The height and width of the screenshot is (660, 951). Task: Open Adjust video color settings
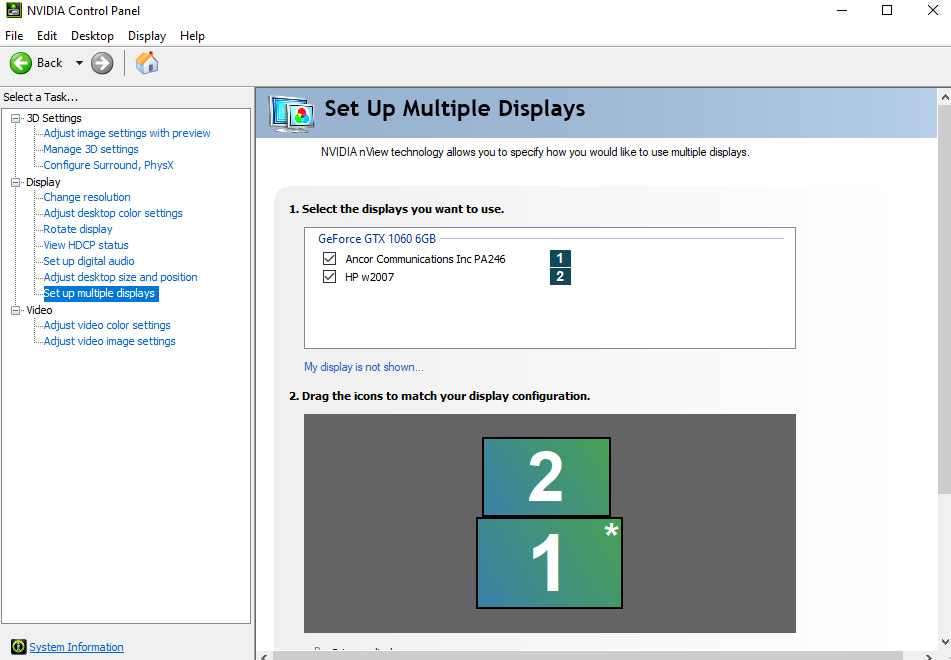(x=107, y=325)
